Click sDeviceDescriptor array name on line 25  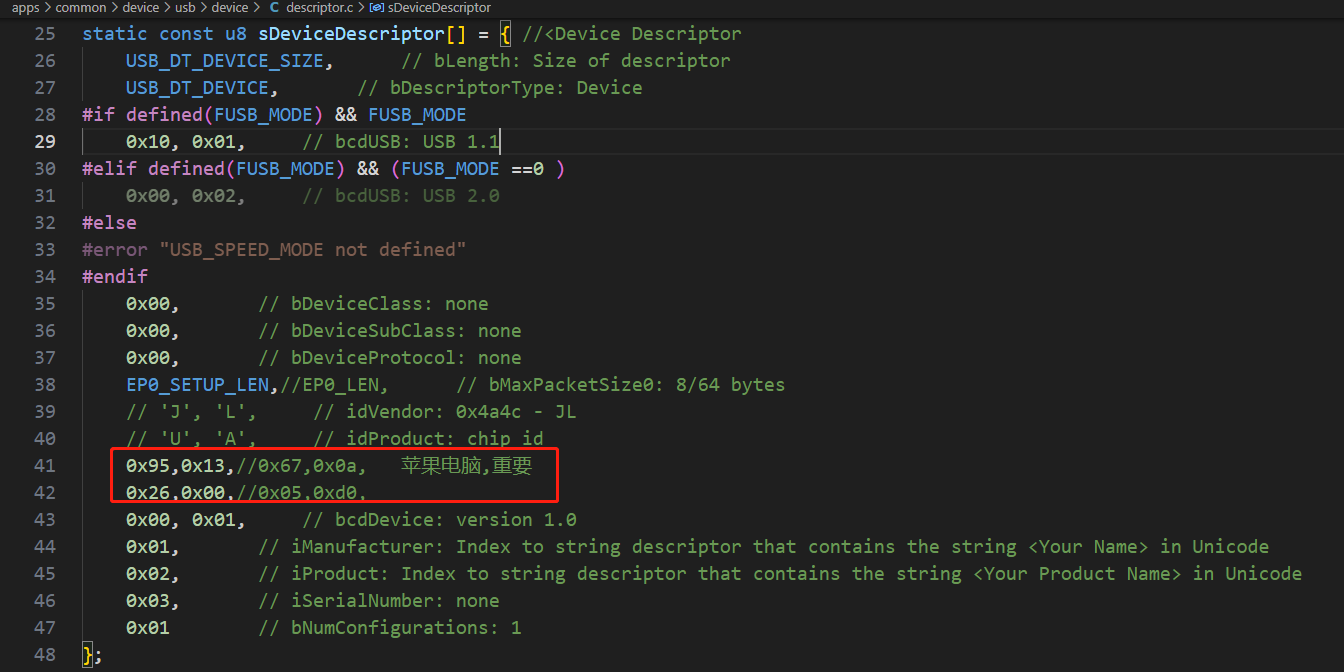coord(351,34)
